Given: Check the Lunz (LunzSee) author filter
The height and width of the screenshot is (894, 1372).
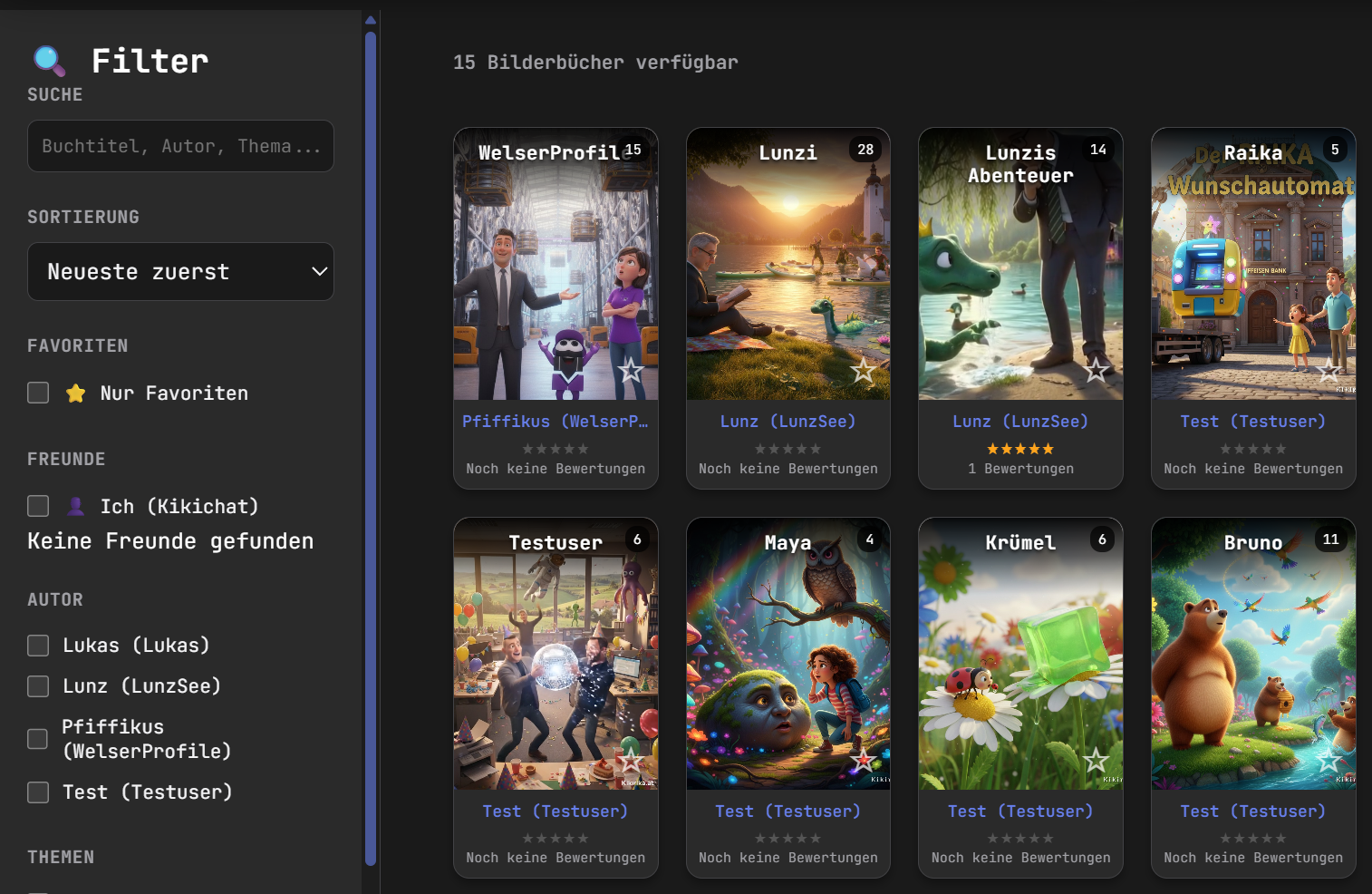Looking at the screenshot, I should point(38,686).
